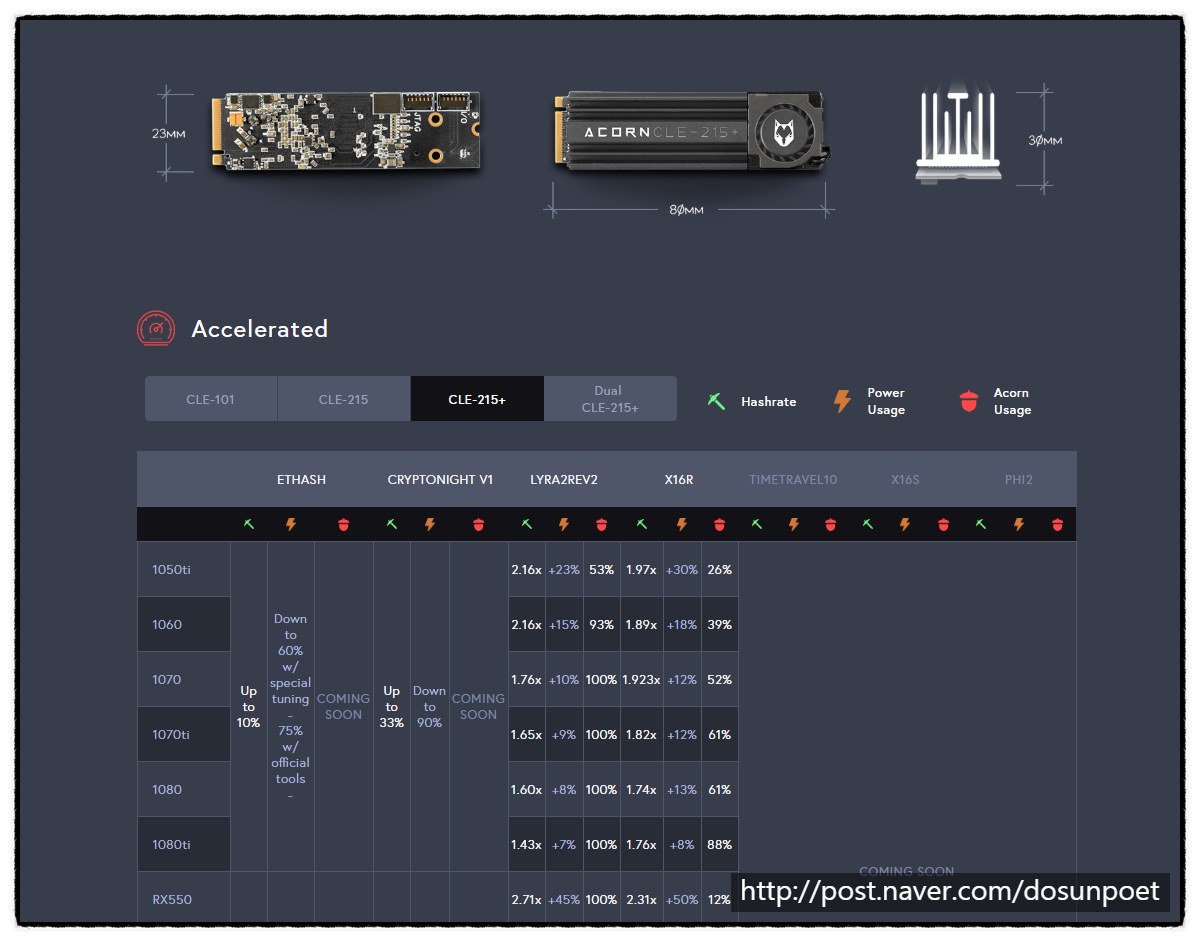Click the 1060 '93%' acorn usage cell

(601, 625)
